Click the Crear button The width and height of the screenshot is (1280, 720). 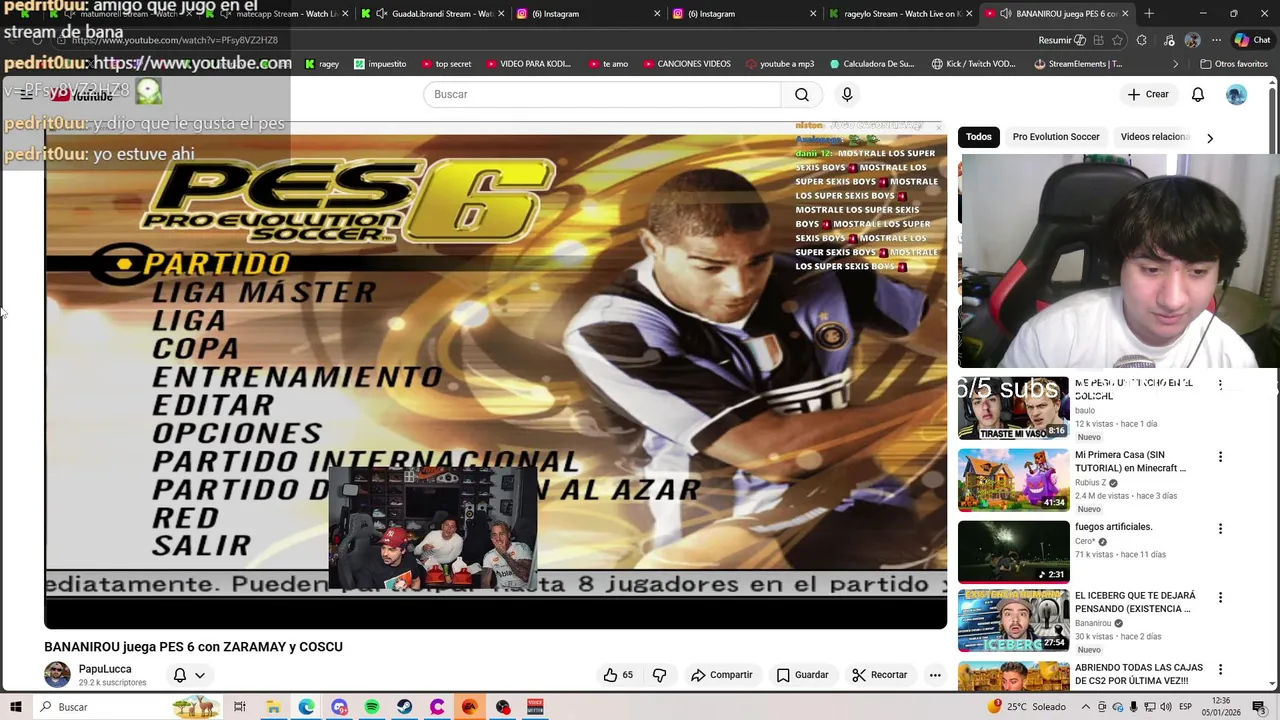tap(1147, 94)
